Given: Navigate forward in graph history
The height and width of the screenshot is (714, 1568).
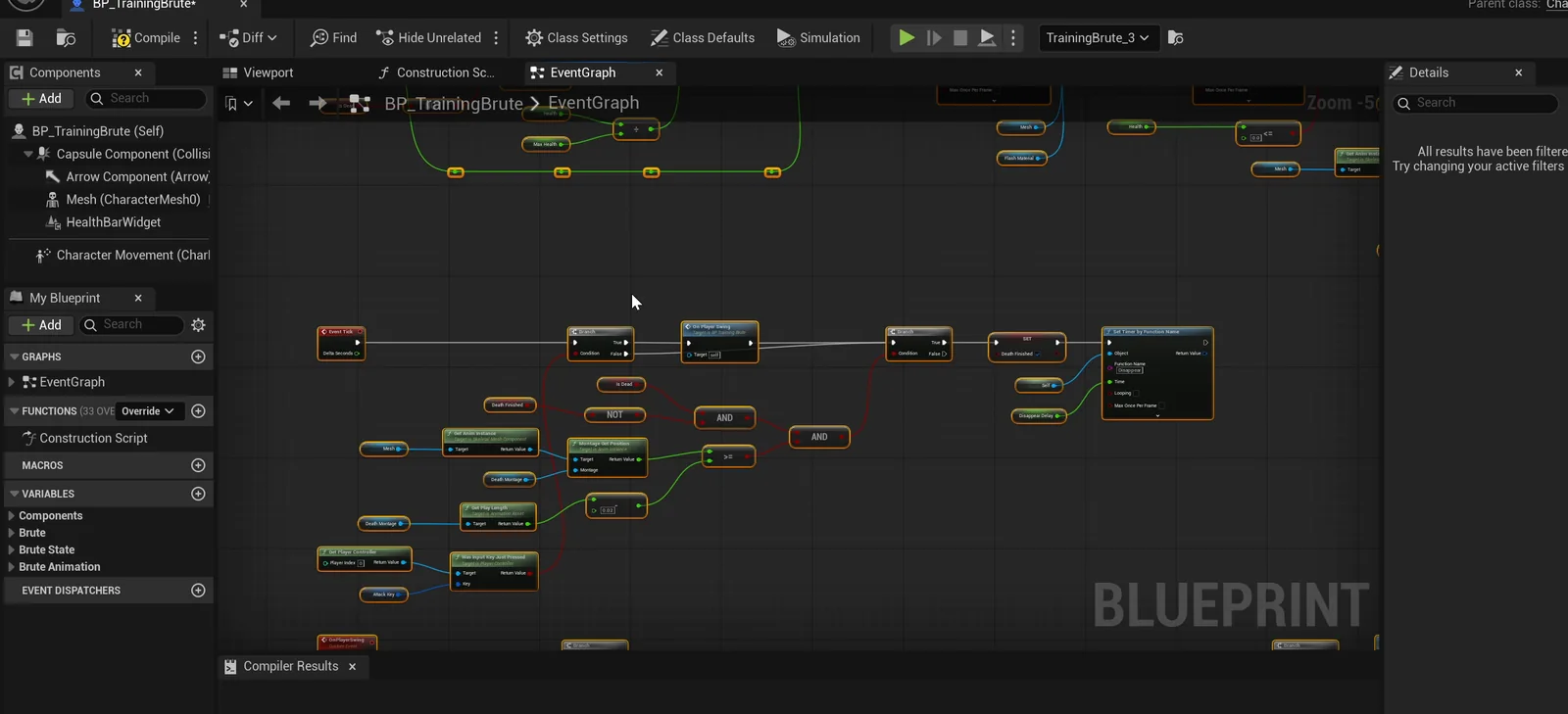Looking at the screenshot, I should point(318,103).
